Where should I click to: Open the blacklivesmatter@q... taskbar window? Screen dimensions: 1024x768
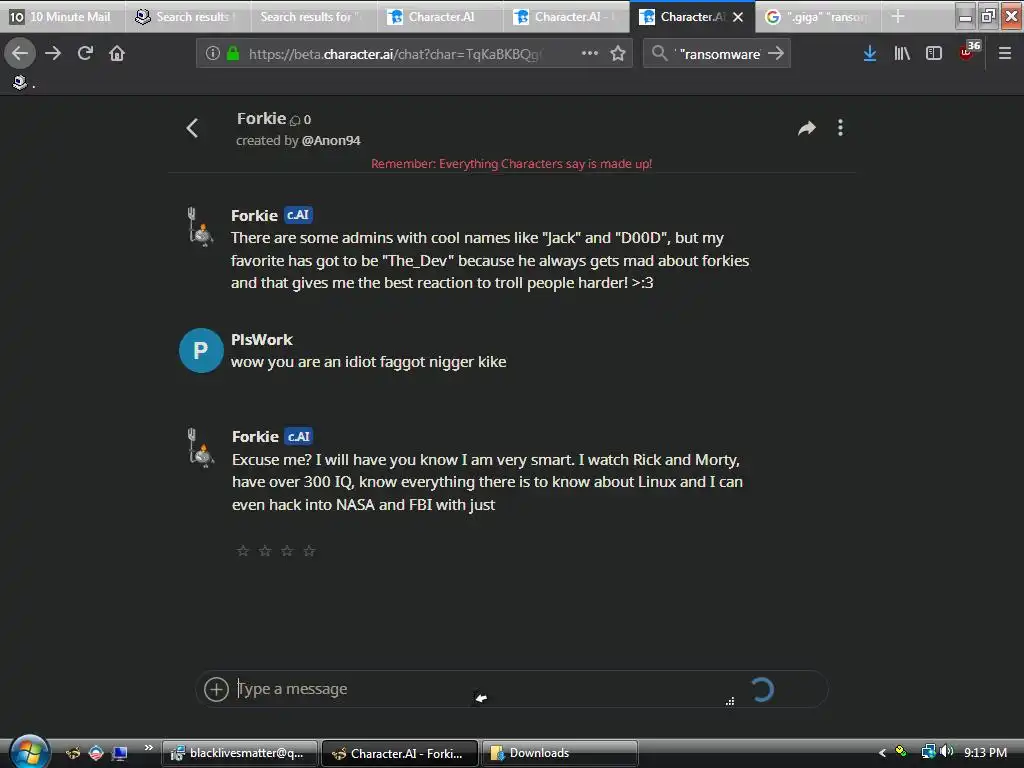tap(239, 753)
